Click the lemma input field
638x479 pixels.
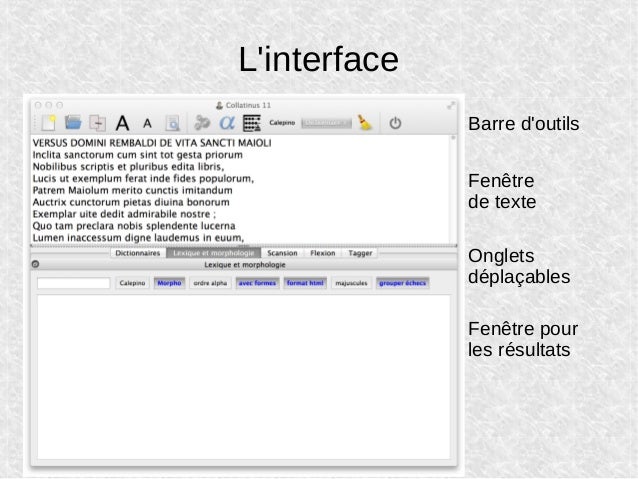point(73,283)
